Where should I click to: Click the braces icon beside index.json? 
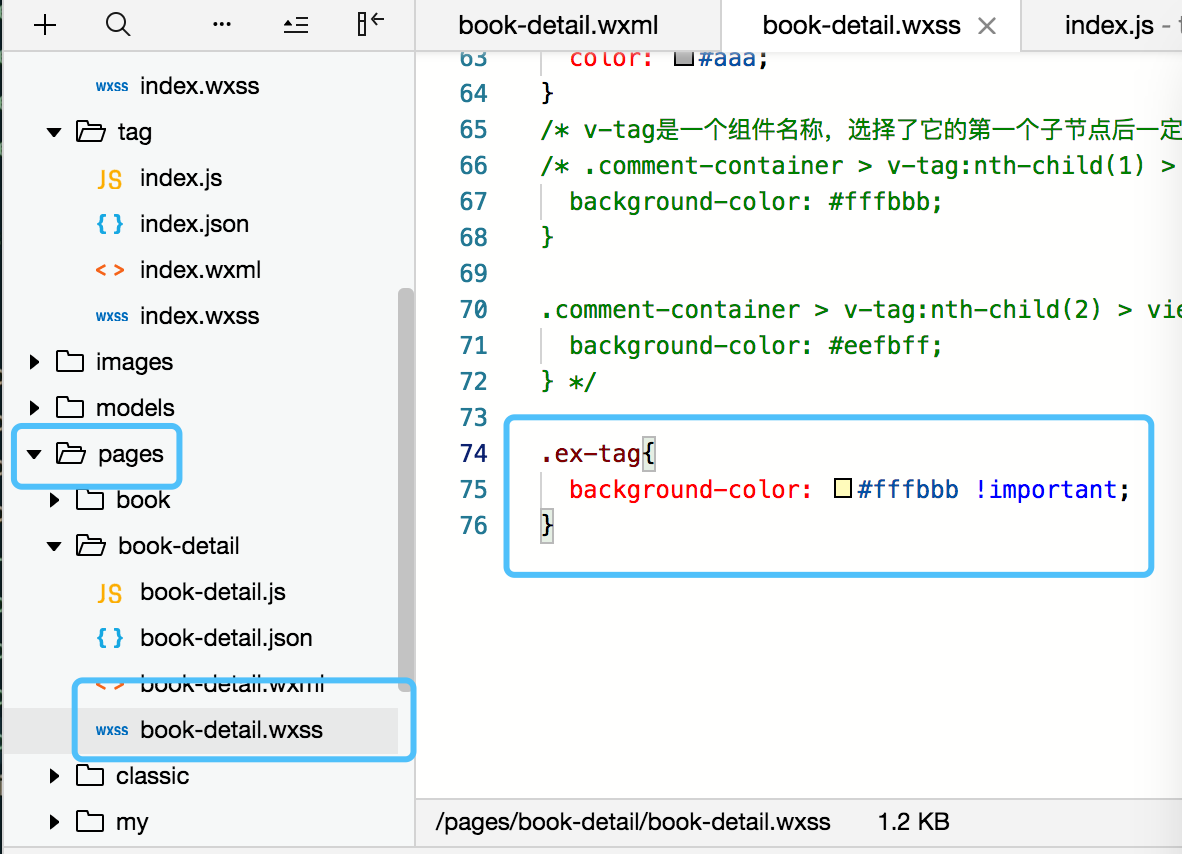[x=110, y=224]
